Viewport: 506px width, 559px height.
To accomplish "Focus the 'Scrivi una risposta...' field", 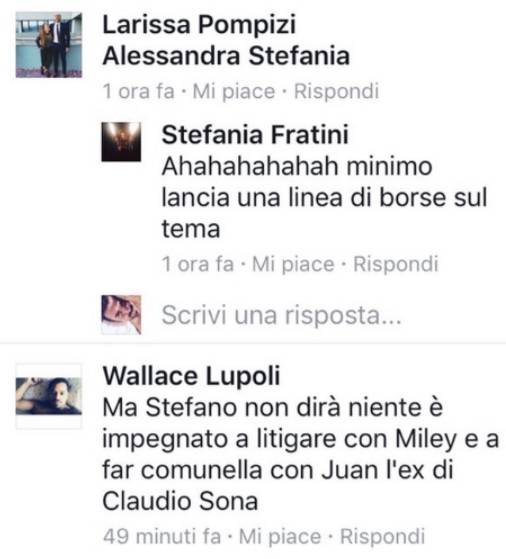I will pos(282,315).
